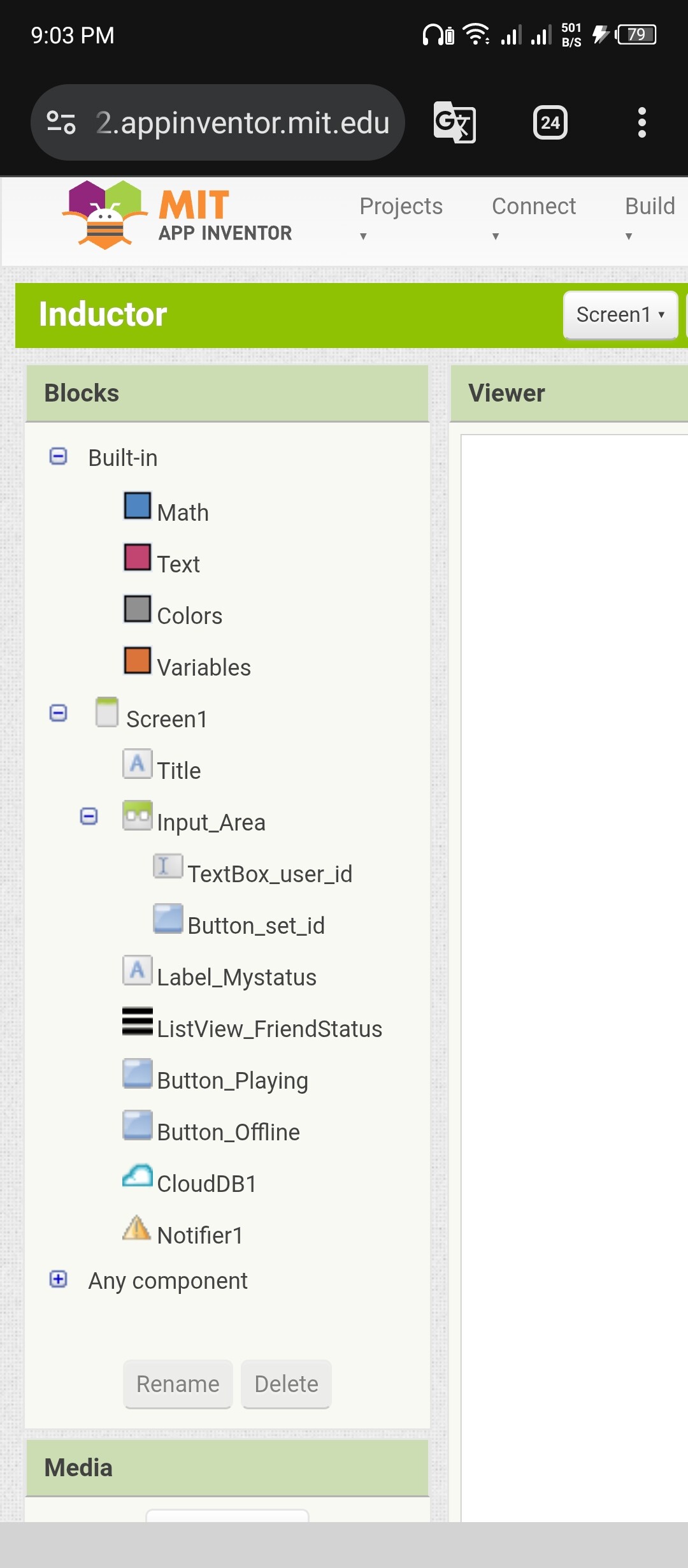Click the MIT App Inventor bee logo
Viewport: 688px width, 1568px height.
pyautogui.click(x=104, y=215)
